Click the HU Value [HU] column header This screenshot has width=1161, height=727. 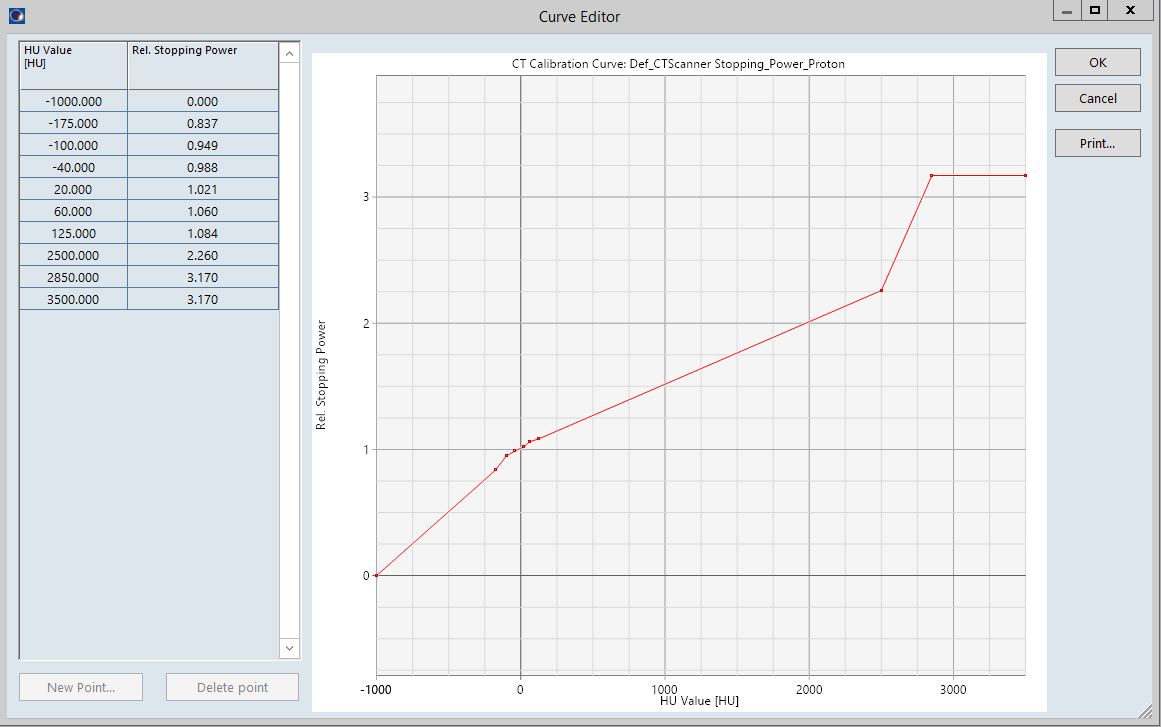74,65
